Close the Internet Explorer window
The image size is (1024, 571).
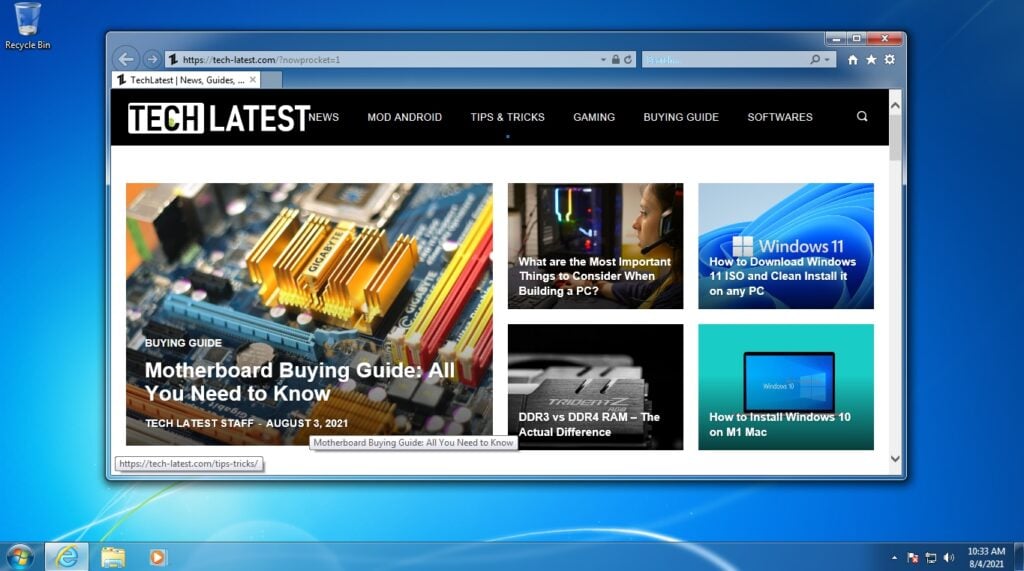tap(885, 39)
